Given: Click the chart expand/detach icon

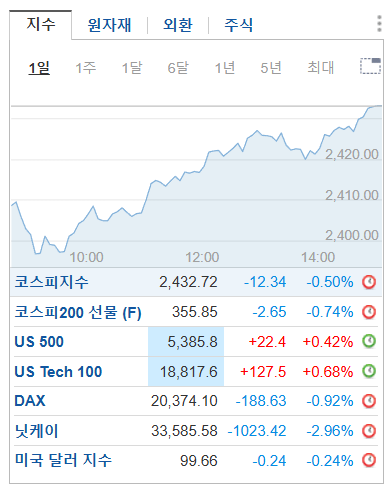Looking at the screenshot, I should coord(370,66).
